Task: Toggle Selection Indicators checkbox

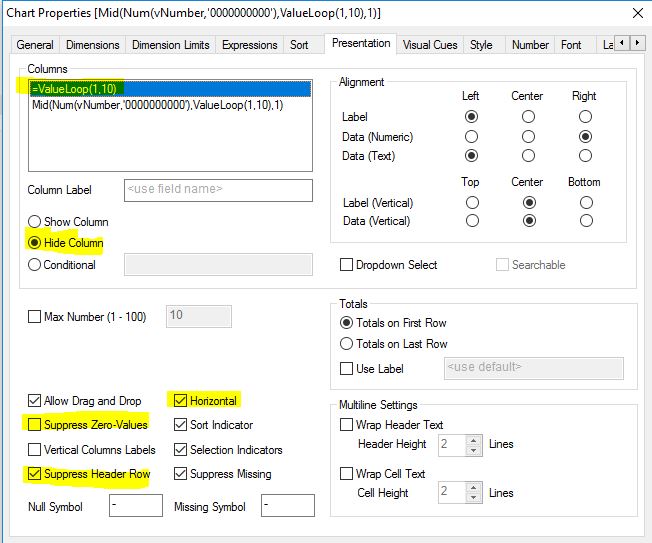Action: 180,449
